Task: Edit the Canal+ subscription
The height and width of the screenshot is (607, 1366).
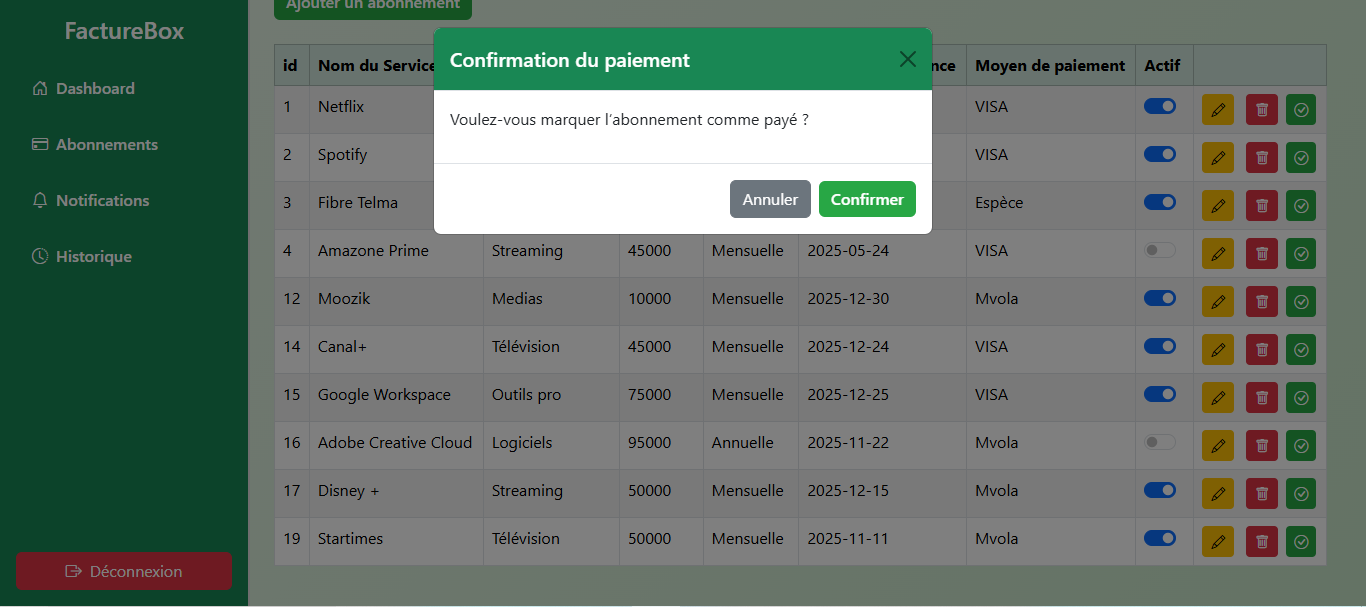Action: coord(1218,350)
